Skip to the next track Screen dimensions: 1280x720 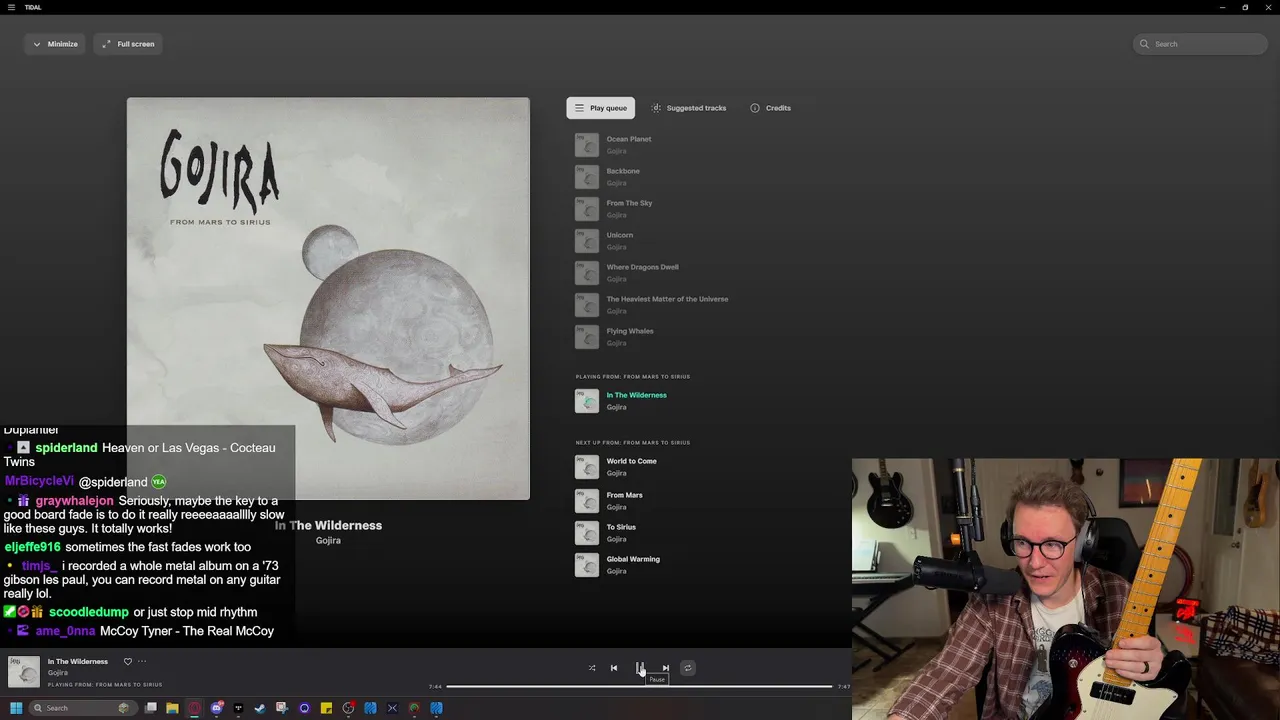point(665,668)
